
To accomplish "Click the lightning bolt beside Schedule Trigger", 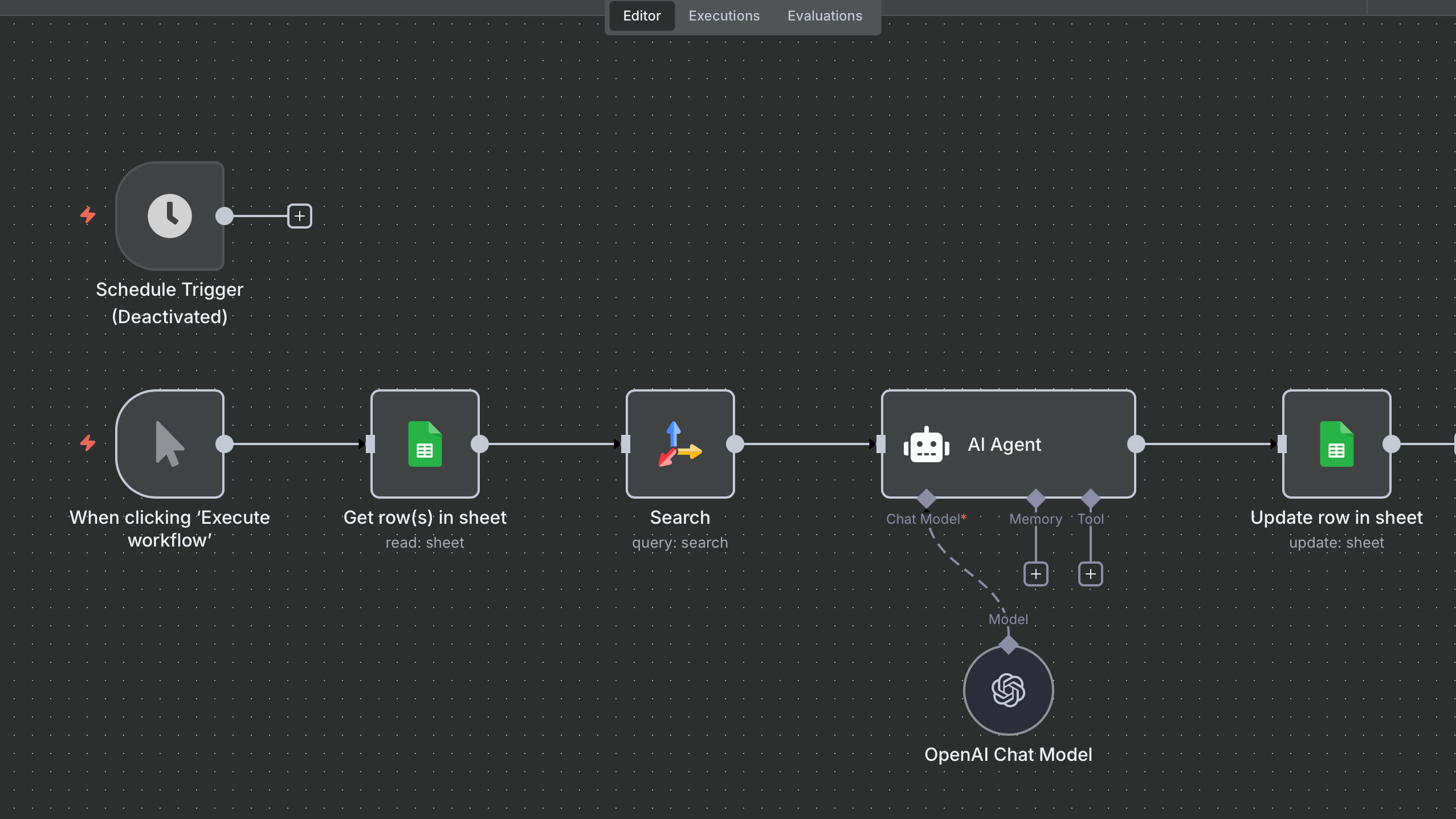I will point(88,215).
